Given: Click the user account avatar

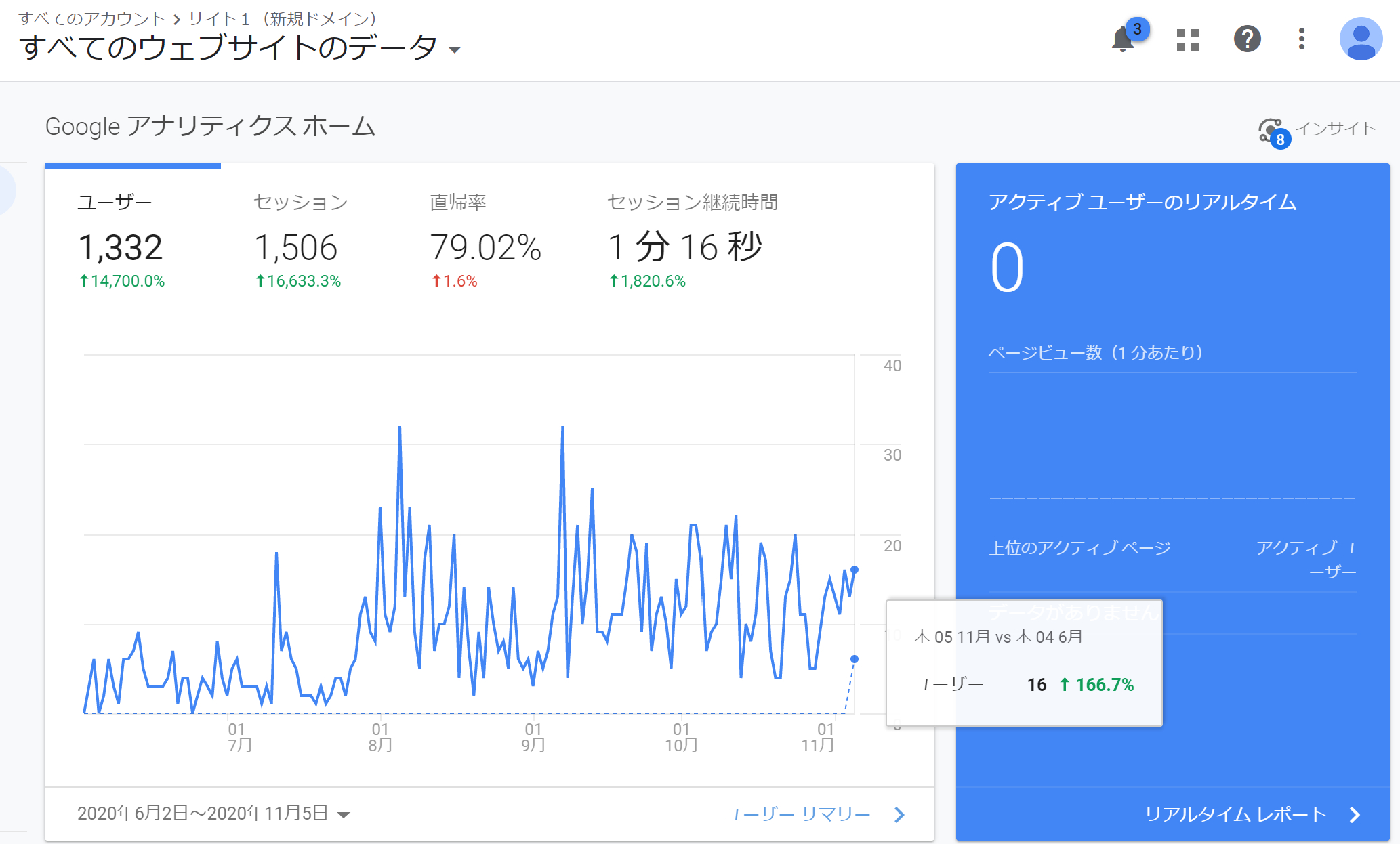Looking at the screenshot, I should tap(1361, 39).
